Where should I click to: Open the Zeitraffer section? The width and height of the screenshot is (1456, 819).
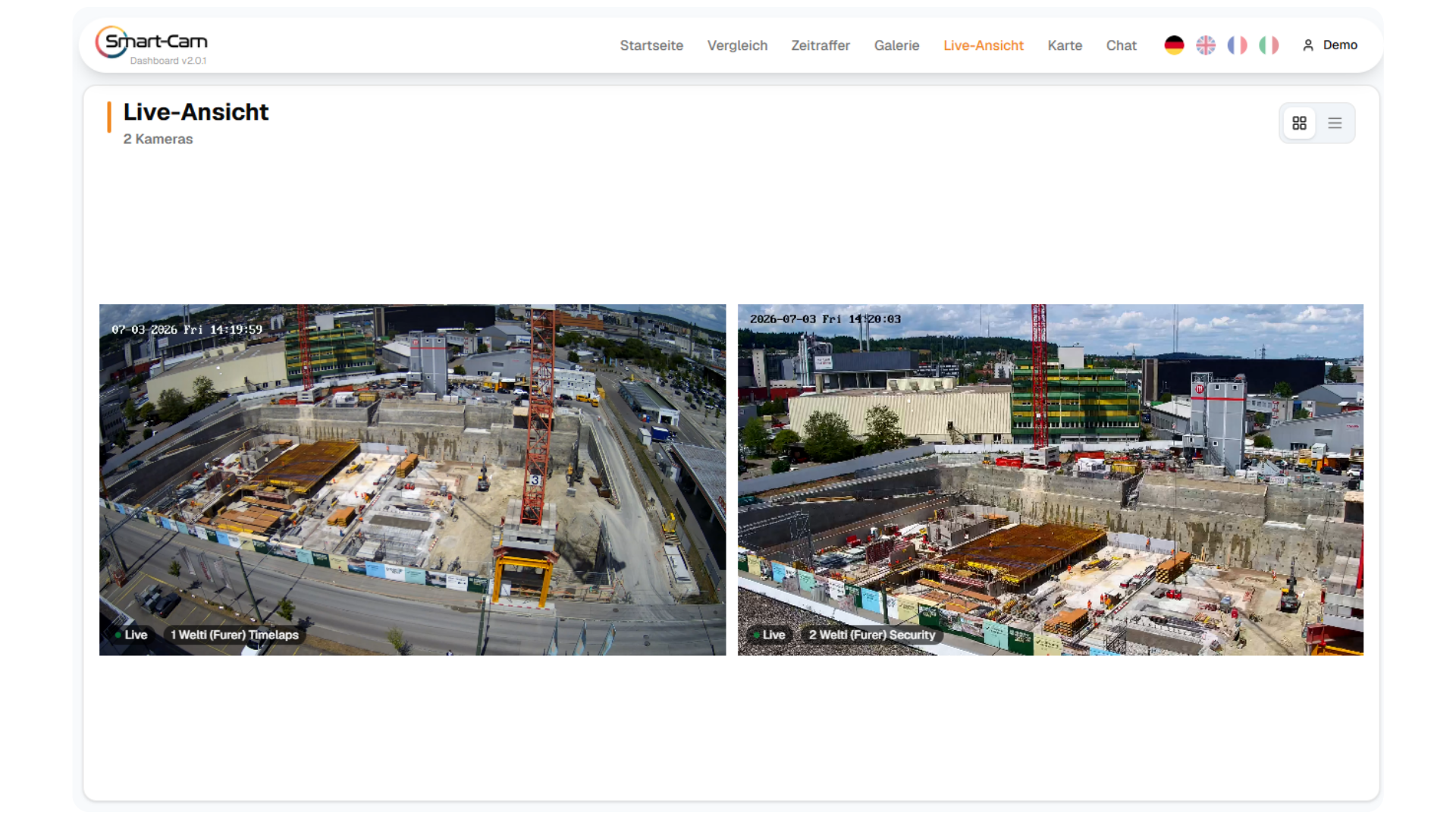(821, 45)
